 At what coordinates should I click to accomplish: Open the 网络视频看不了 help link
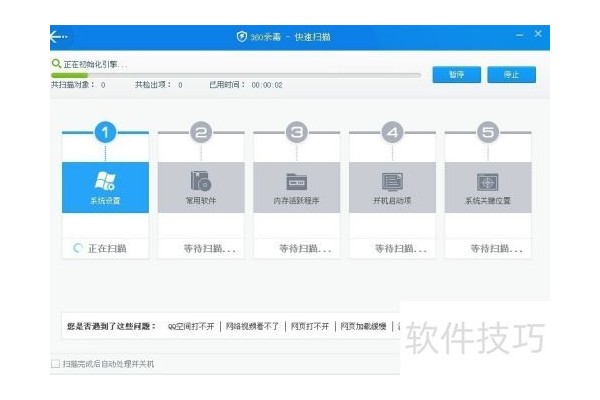(x=252, y=327)
